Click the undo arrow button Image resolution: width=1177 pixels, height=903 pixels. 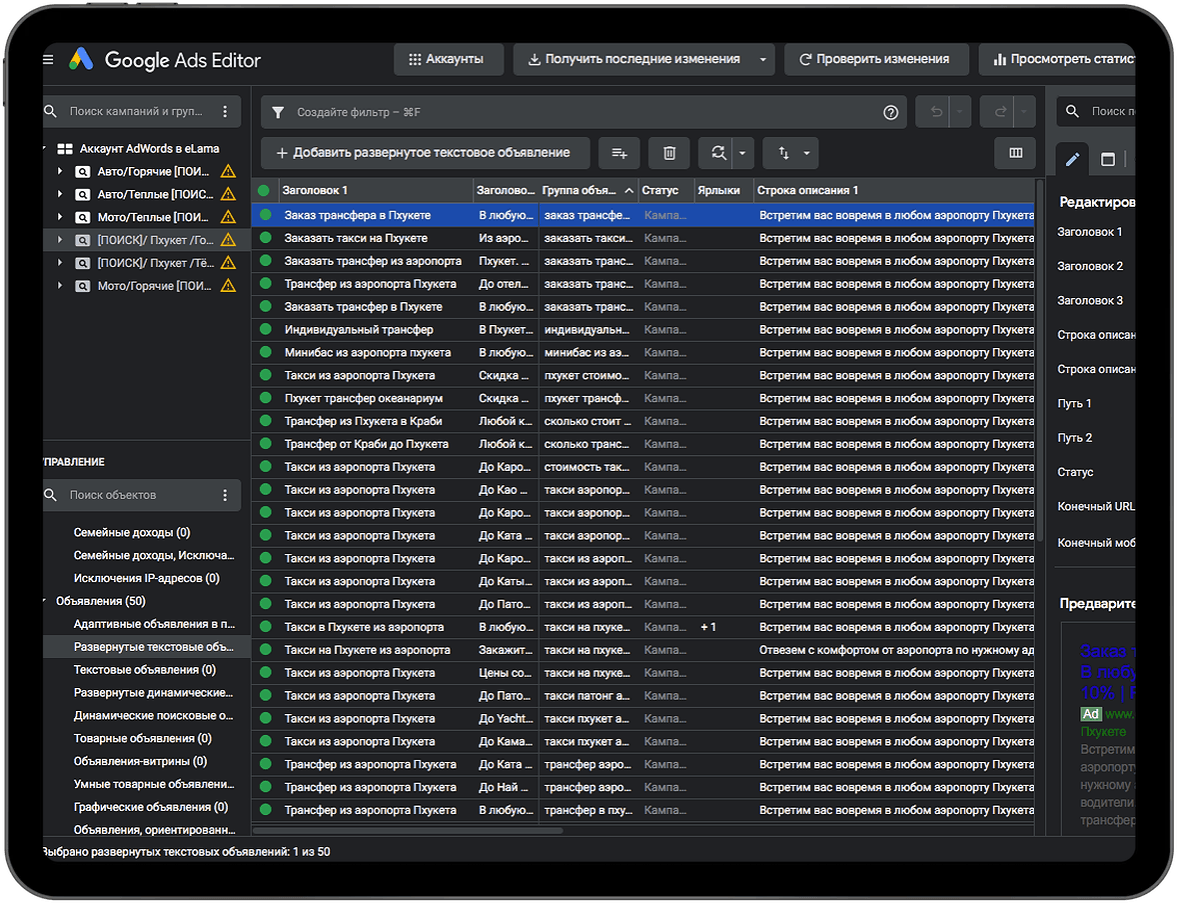point(936,113)
